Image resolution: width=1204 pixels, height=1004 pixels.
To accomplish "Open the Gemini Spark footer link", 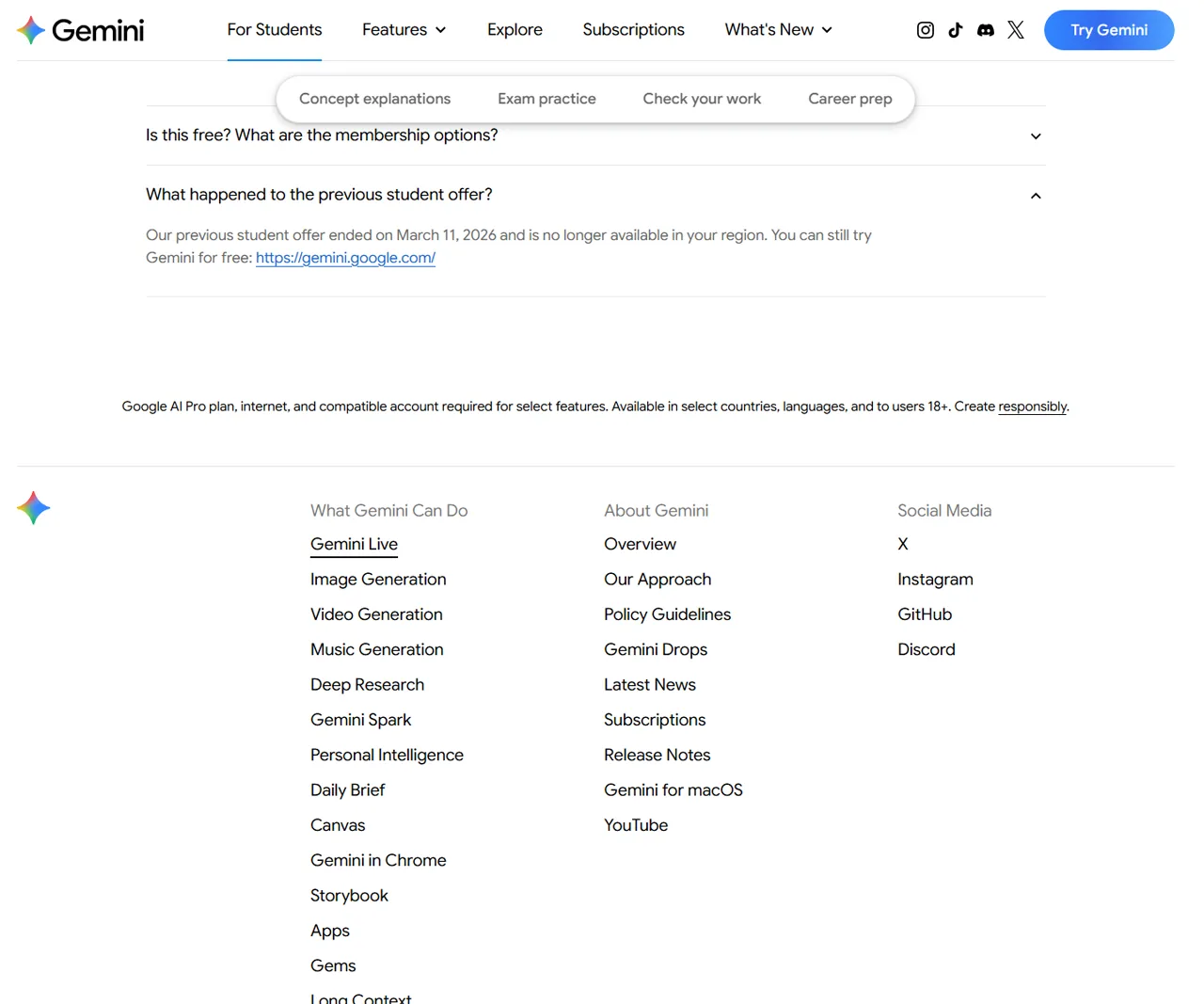I will [x=360, y=720].
